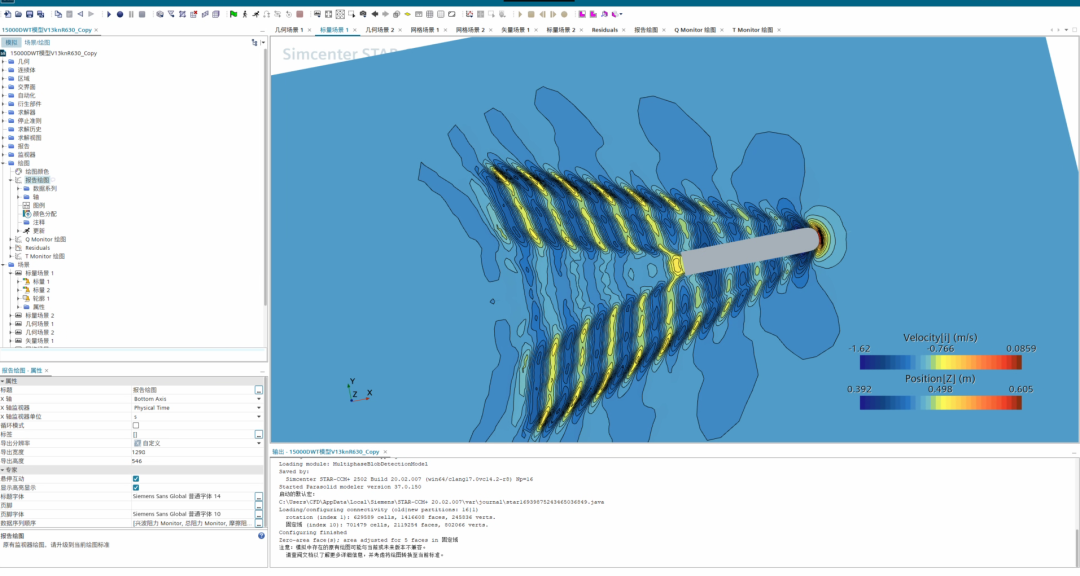
Task: Click the ellipsis button for 标签
Action: pos(258,435)
